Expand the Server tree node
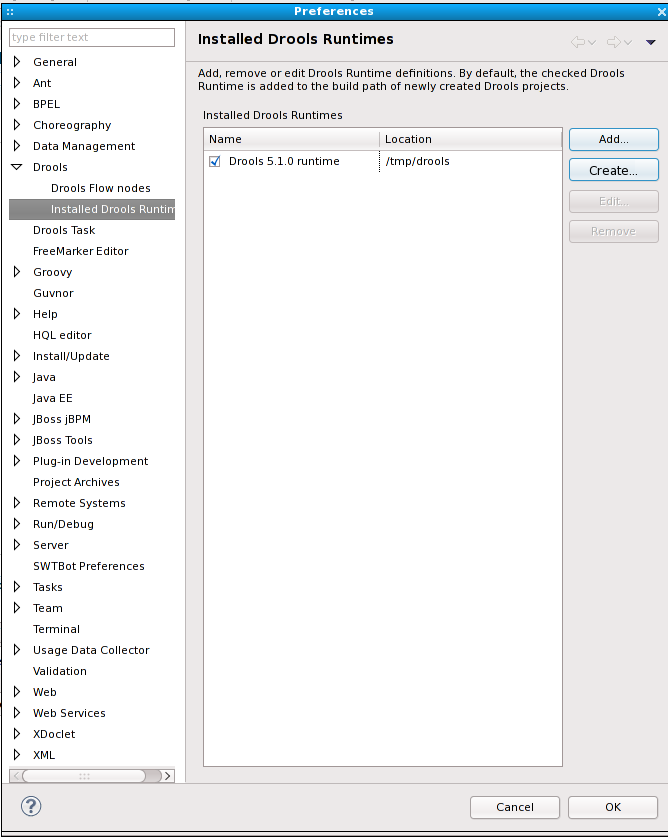 [17, 545]
